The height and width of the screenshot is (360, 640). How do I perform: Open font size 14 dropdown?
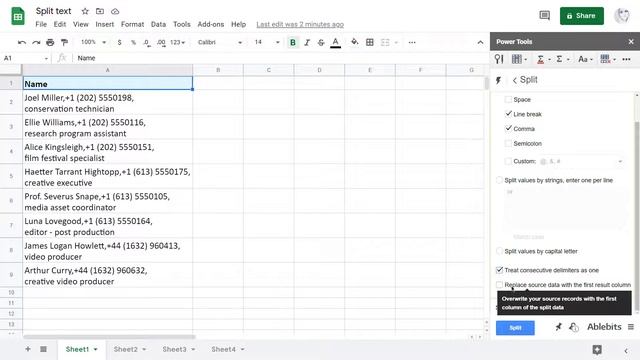coord(267,42)
